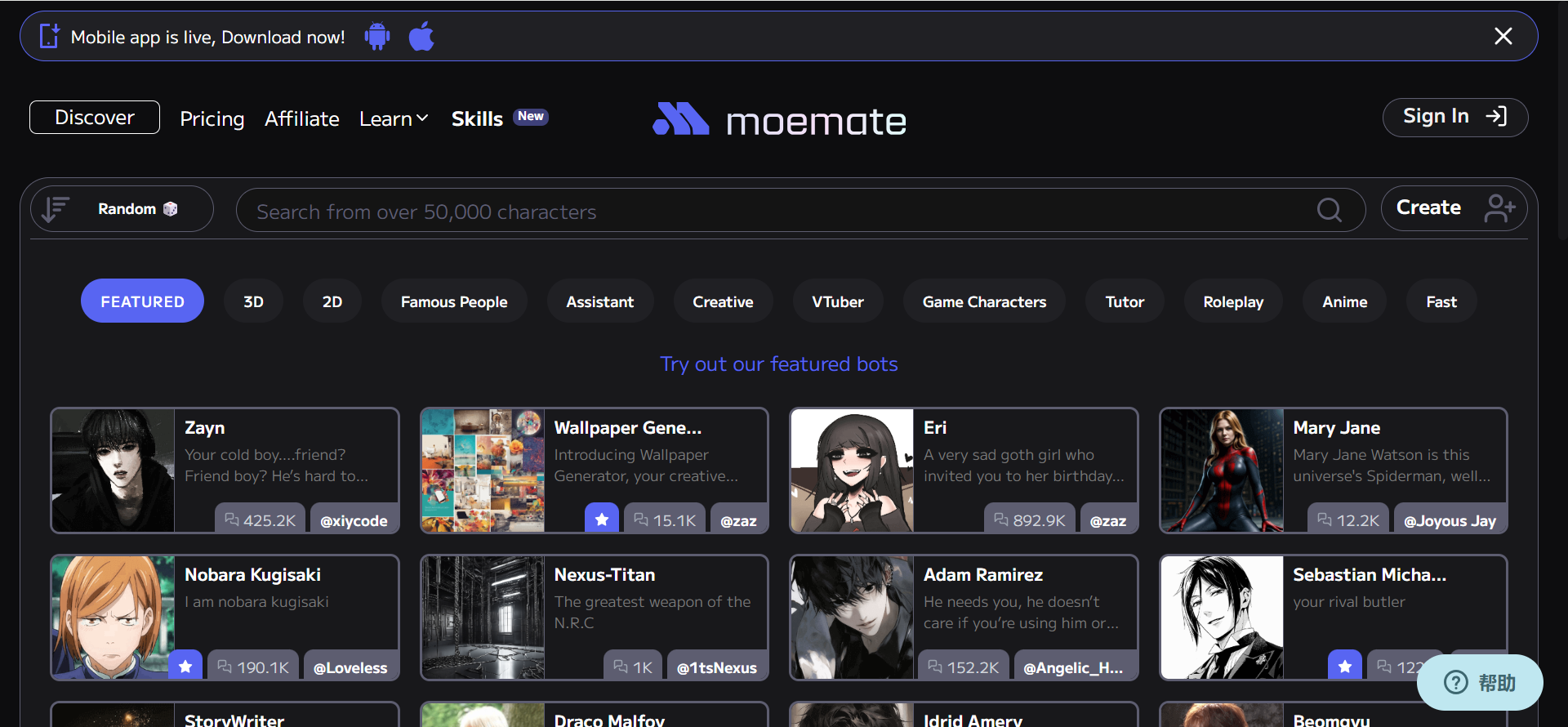Click the Sign In arrow icon

pyautogui.click(x=1496, y=116)
